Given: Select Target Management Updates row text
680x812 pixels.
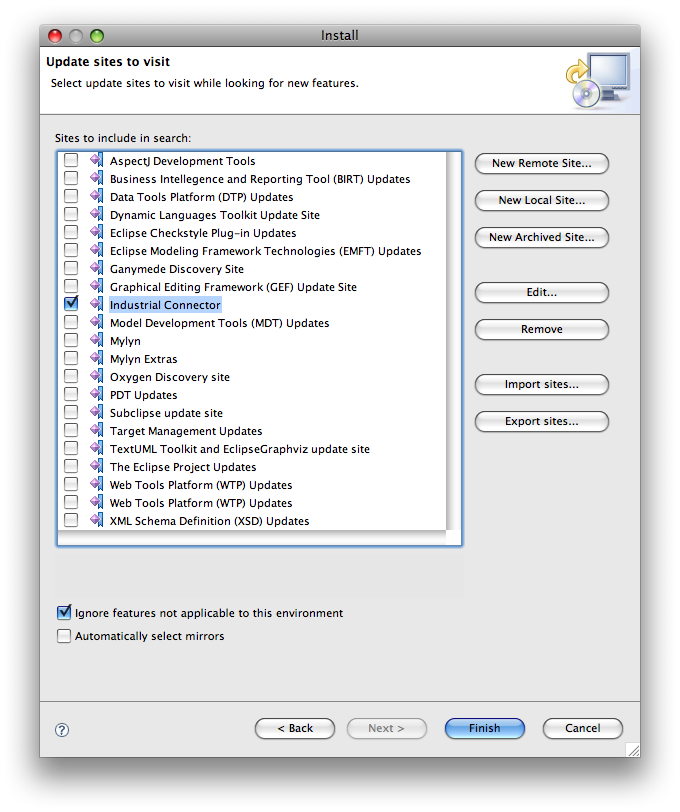Looking at the screenshot, I should [x=186, y=431].
